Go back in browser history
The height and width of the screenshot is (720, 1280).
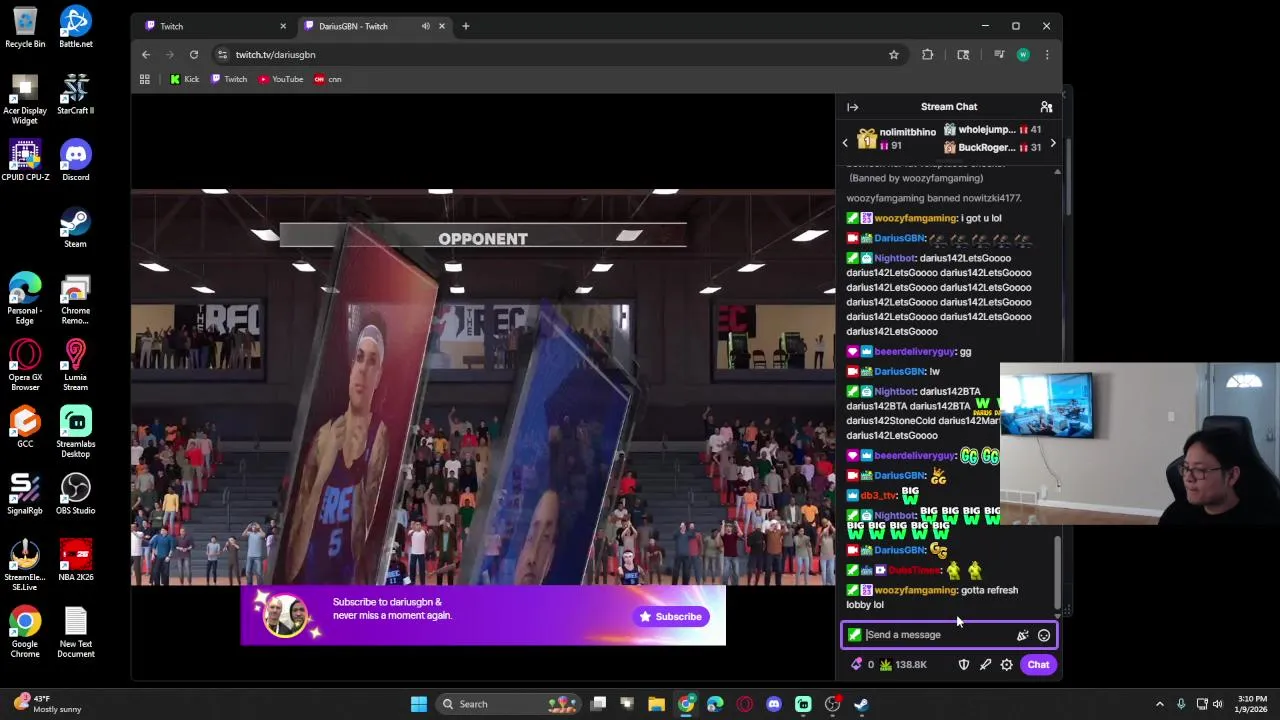point(146,55)
